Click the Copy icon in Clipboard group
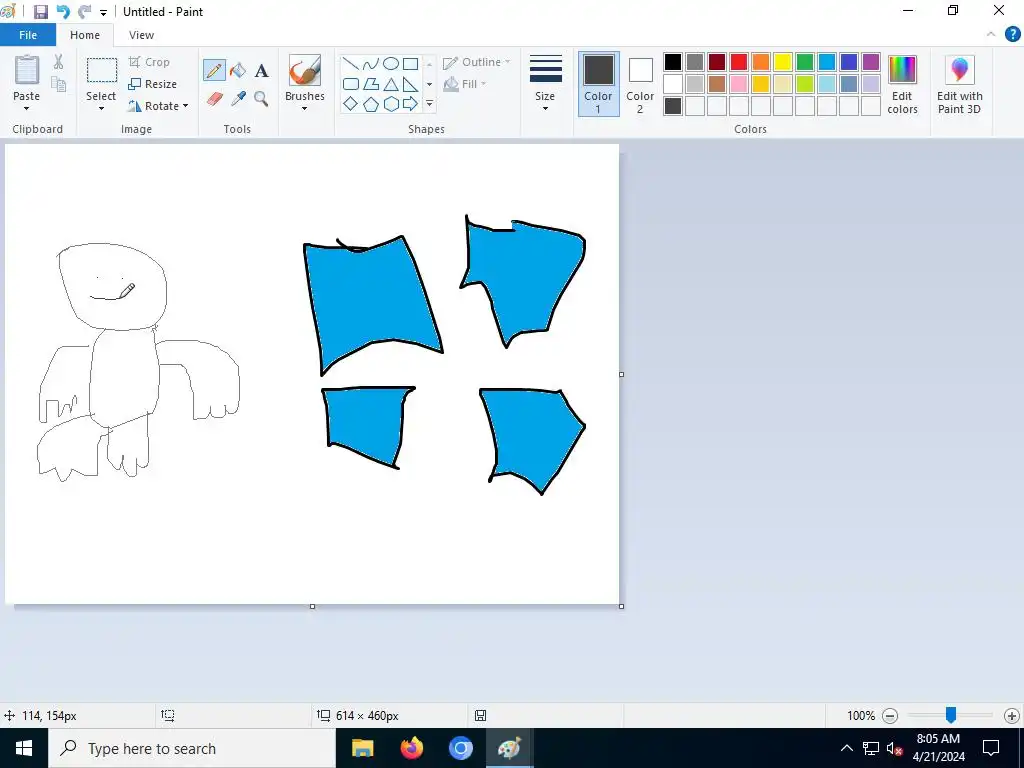 [x=58, y=84]
